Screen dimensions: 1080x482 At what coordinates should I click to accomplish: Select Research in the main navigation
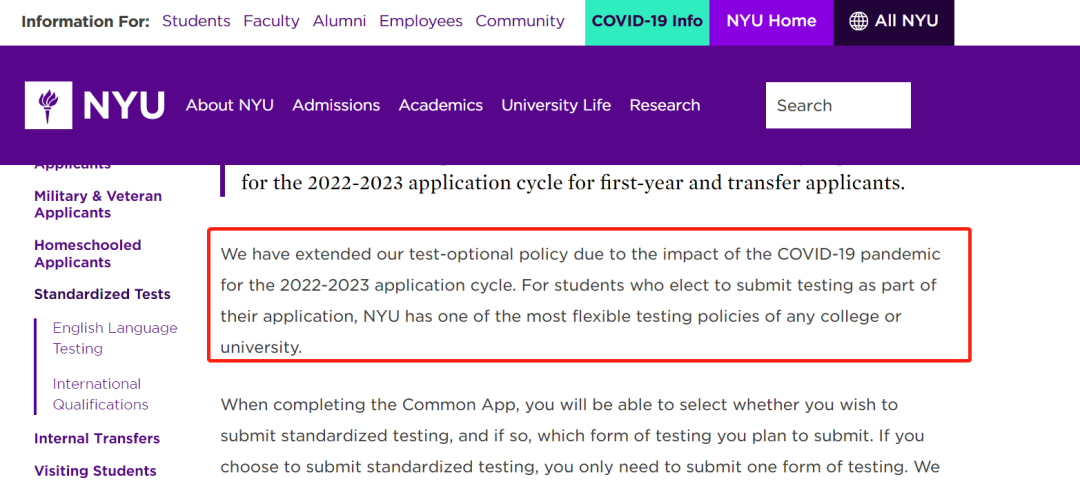tap(665, 105)
